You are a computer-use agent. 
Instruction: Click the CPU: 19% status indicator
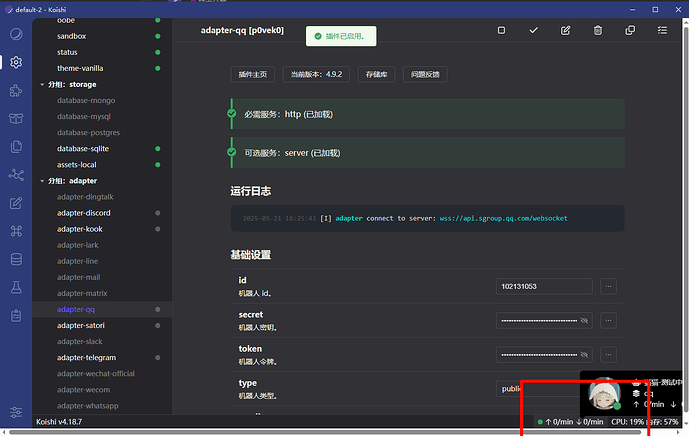tap(627, 422)
